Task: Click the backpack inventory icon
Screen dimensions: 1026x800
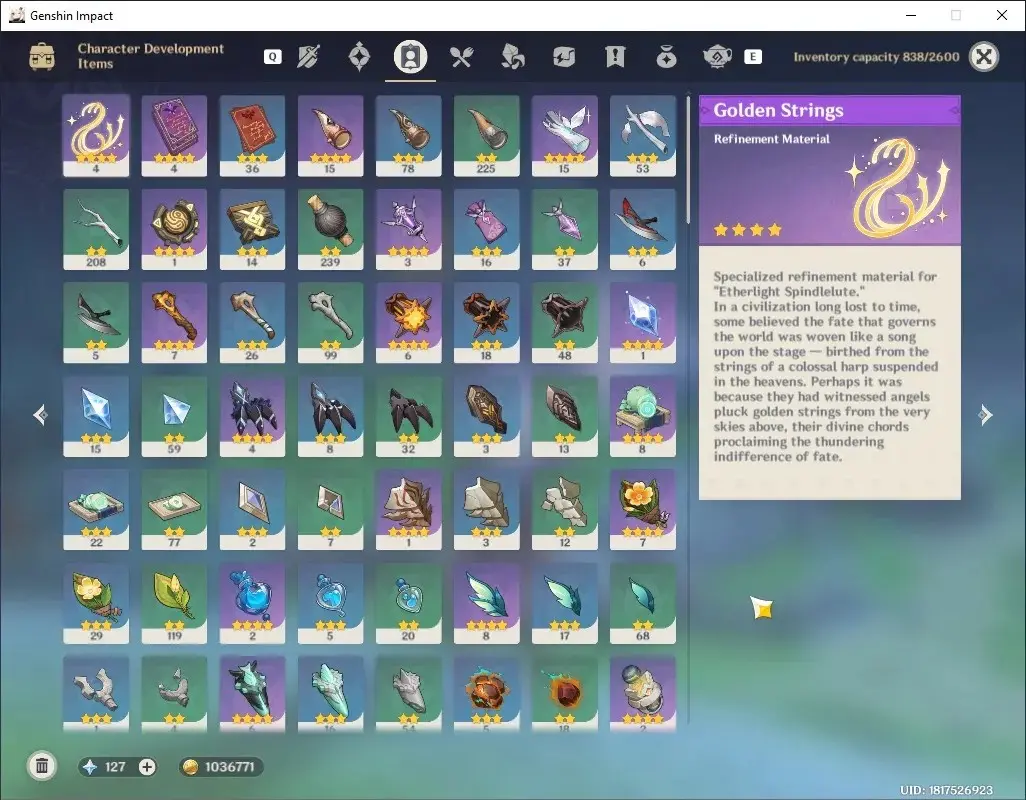Action: click(42, 57)
